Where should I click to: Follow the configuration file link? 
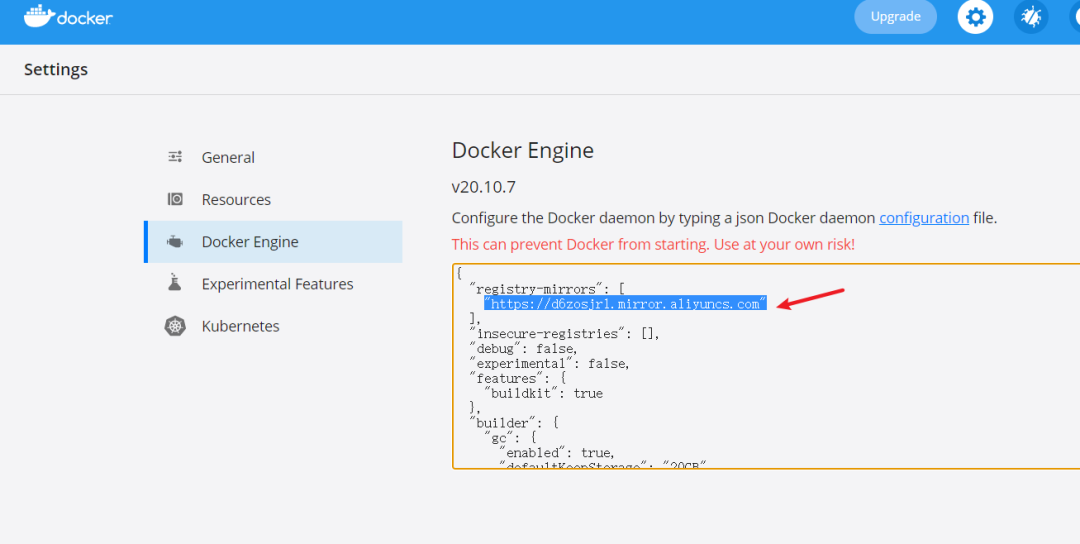(923, 218)
